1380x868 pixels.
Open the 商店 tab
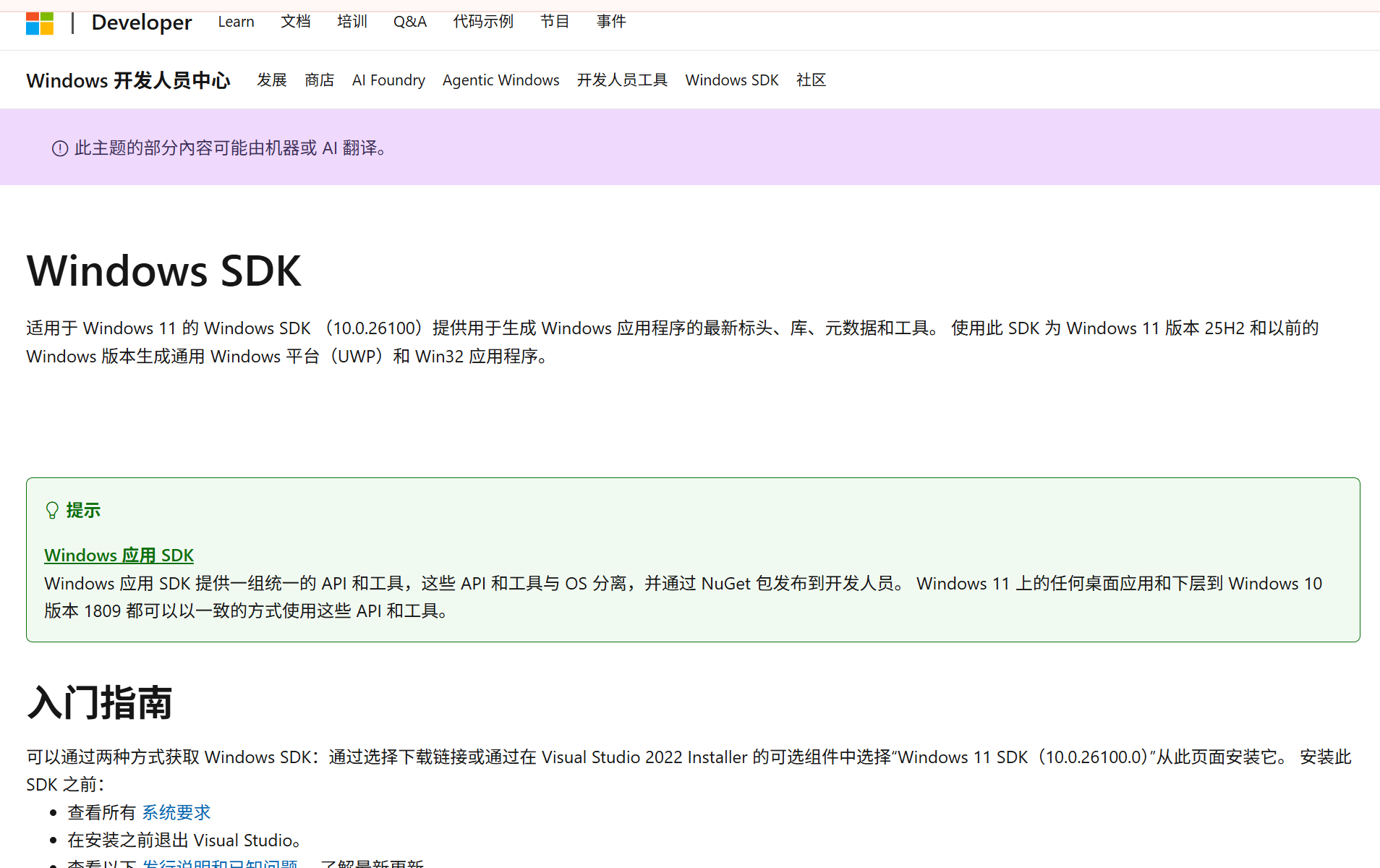tap(320, 80)
